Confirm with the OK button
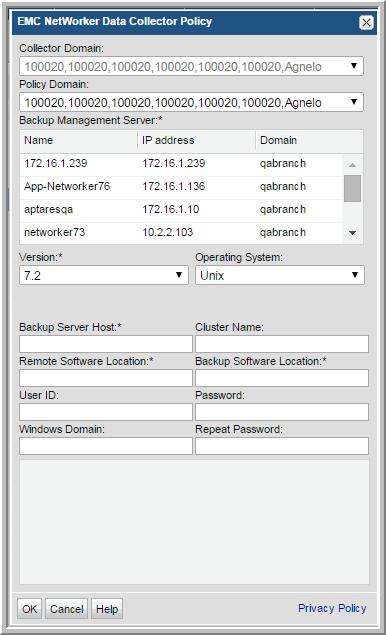The height and width of the screenshot is (635, 386). [30, 609]
